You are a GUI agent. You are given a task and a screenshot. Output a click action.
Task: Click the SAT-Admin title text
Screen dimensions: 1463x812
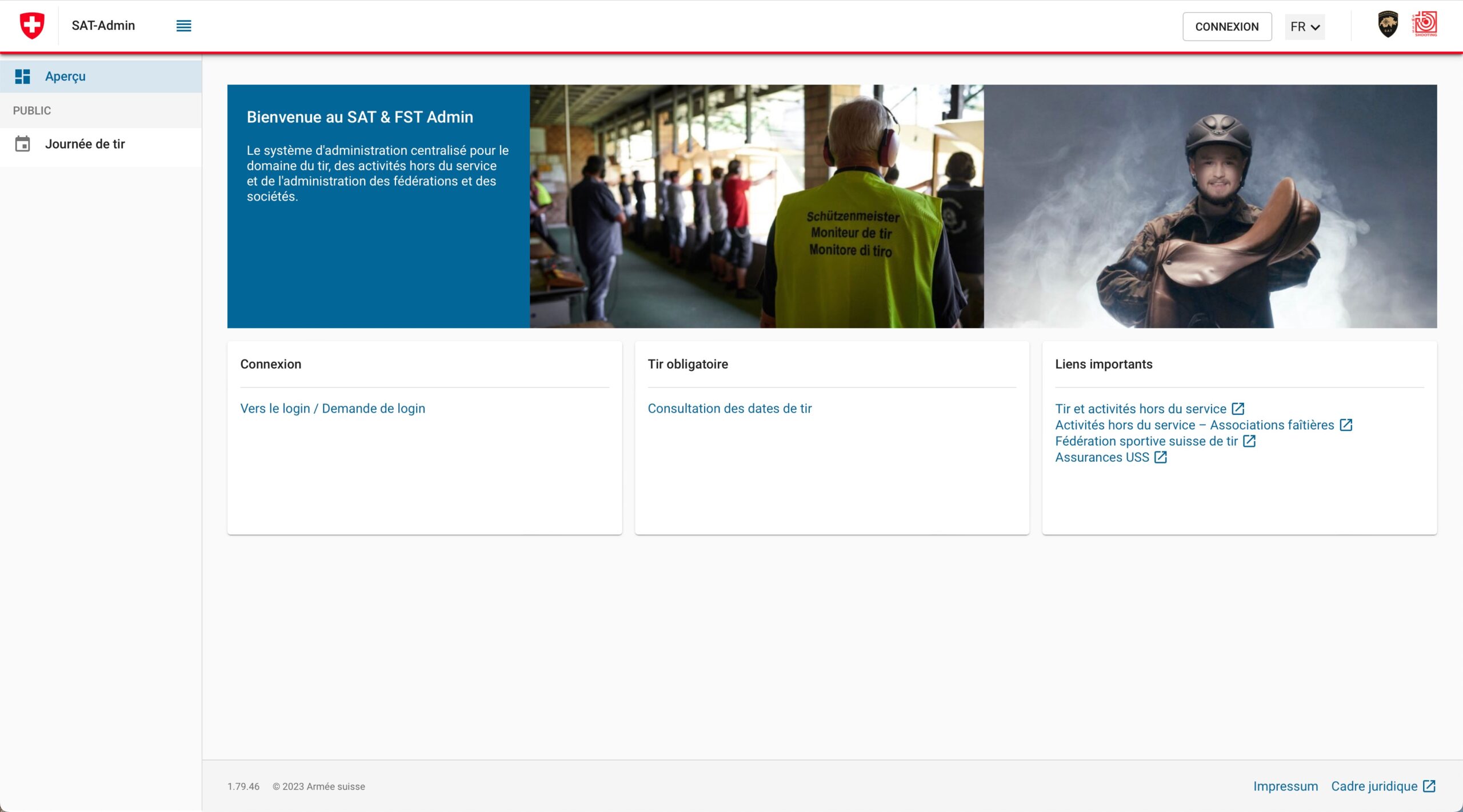pos(103,26)
